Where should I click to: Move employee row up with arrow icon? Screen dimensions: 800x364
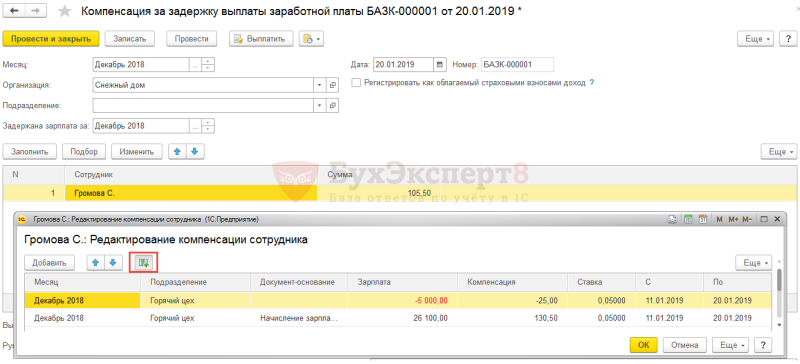(177, 152)
